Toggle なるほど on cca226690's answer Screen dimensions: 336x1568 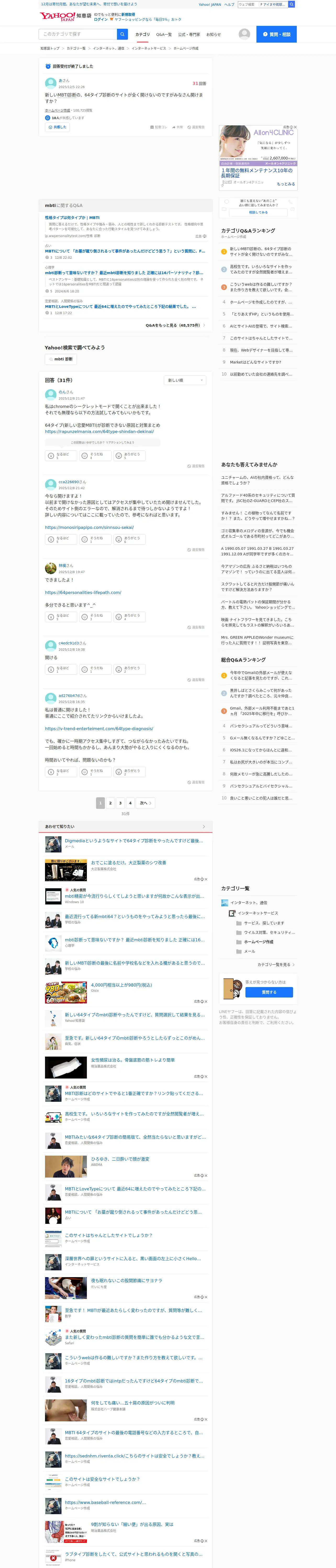point(61,539)
